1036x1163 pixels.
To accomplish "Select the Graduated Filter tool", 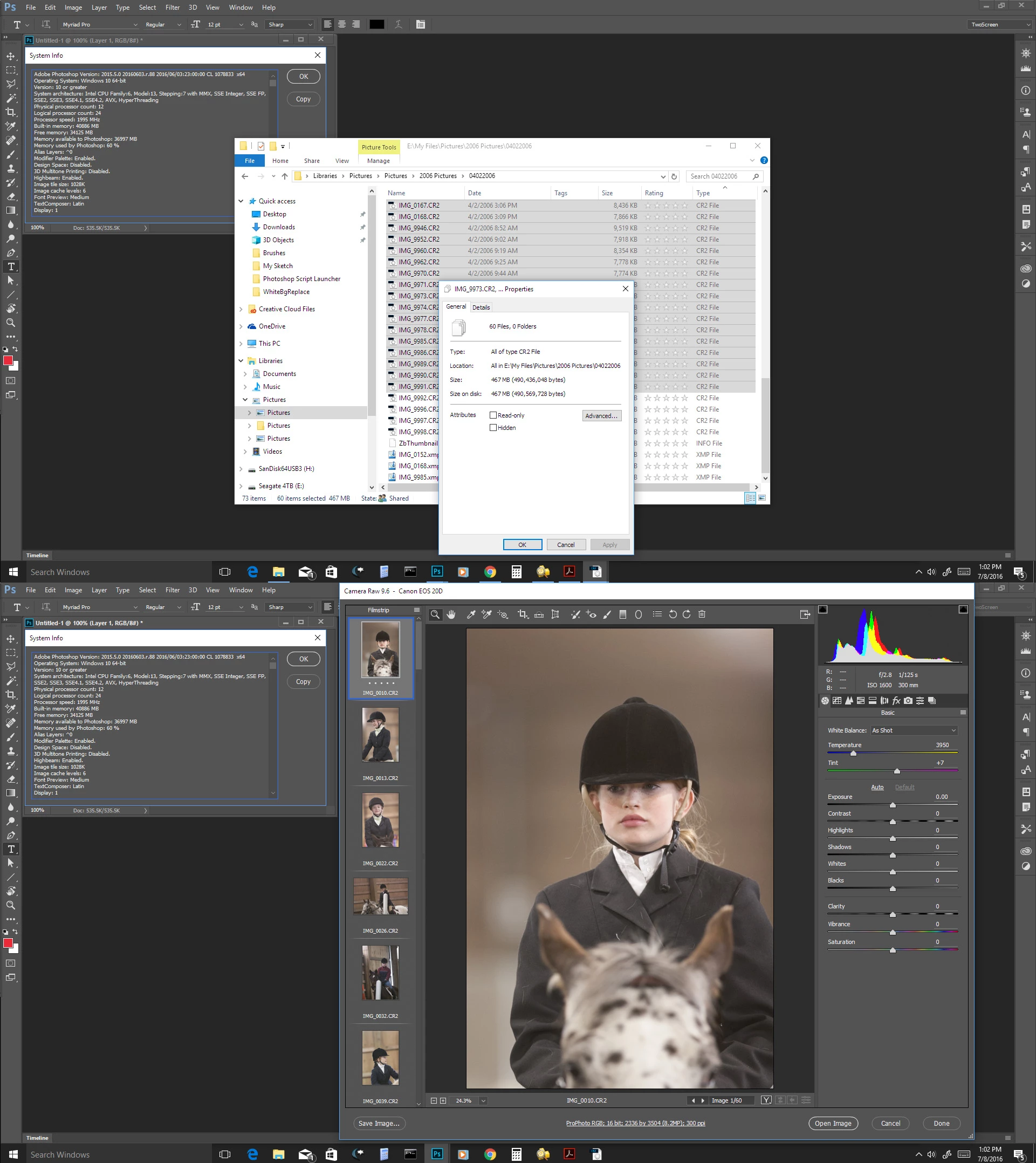I will point(623,614).
